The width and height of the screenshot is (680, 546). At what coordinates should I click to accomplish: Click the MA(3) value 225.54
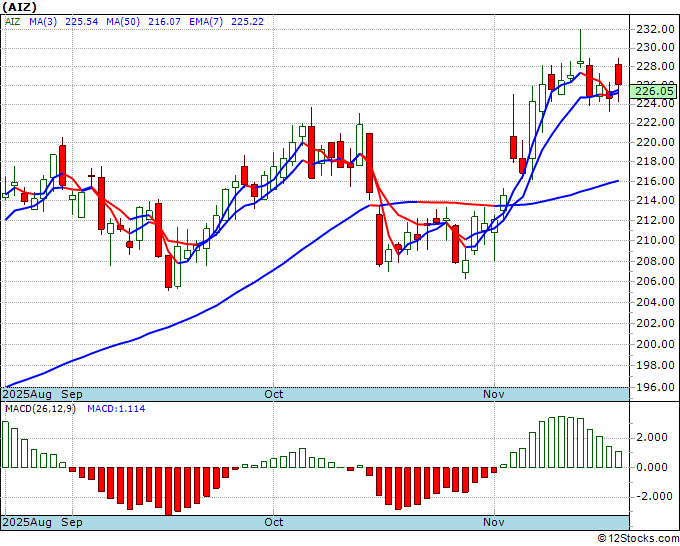tap(82, 21)
